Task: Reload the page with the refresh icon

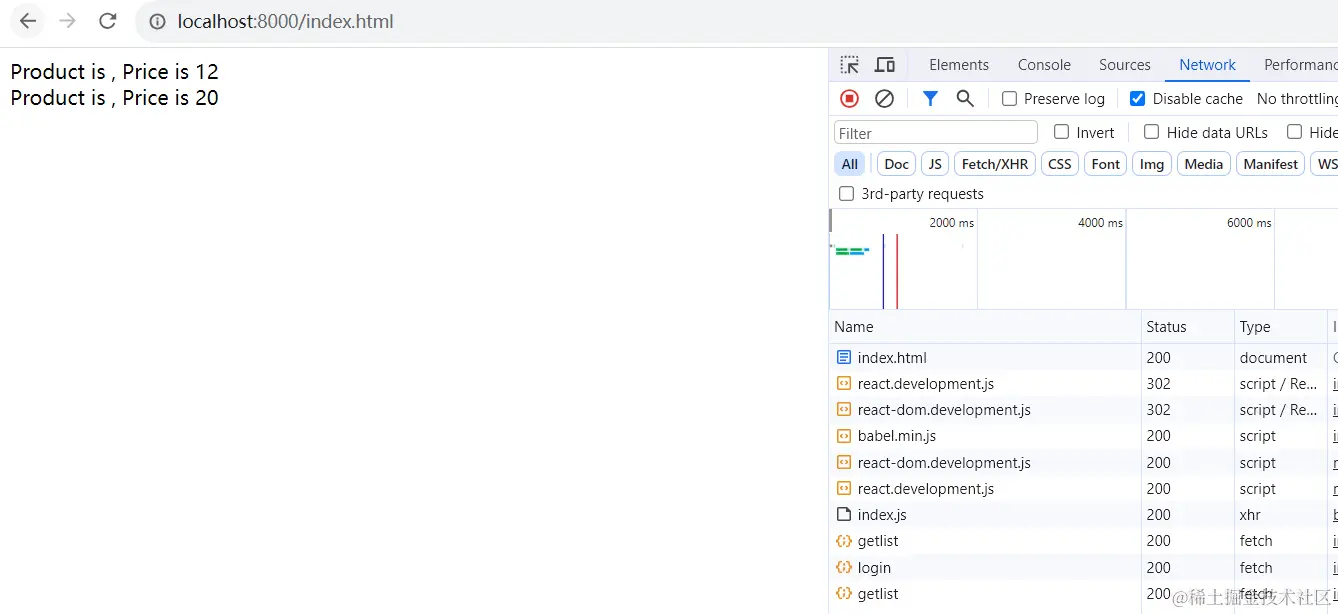Action: click(107, 21)
